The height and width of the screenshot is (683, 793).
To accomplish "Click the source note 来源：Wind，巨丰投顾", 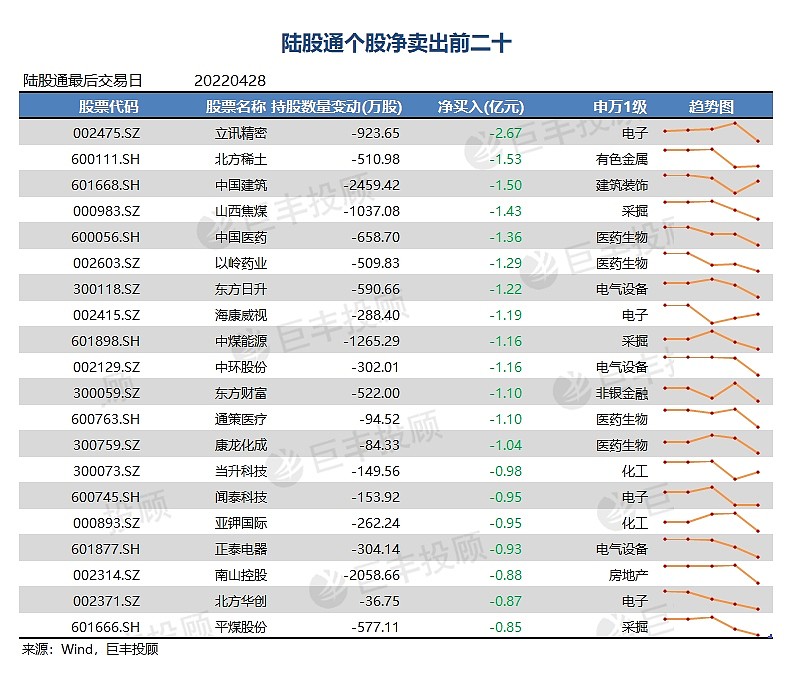I will coord(90,649).
